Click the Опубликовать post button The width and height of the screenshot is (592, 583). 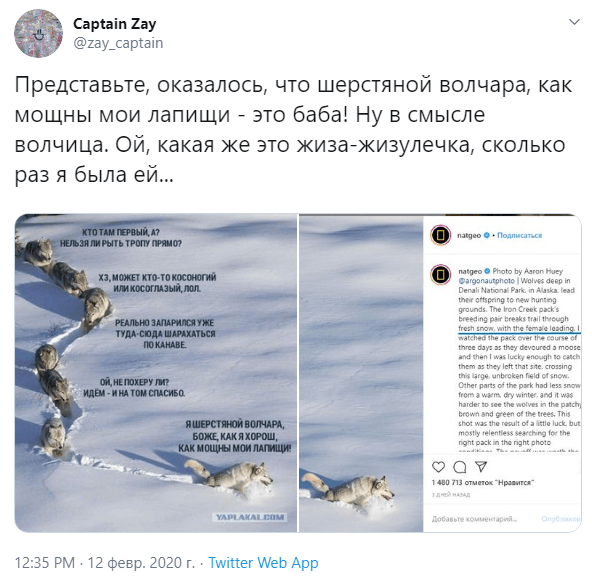point(561,519)
